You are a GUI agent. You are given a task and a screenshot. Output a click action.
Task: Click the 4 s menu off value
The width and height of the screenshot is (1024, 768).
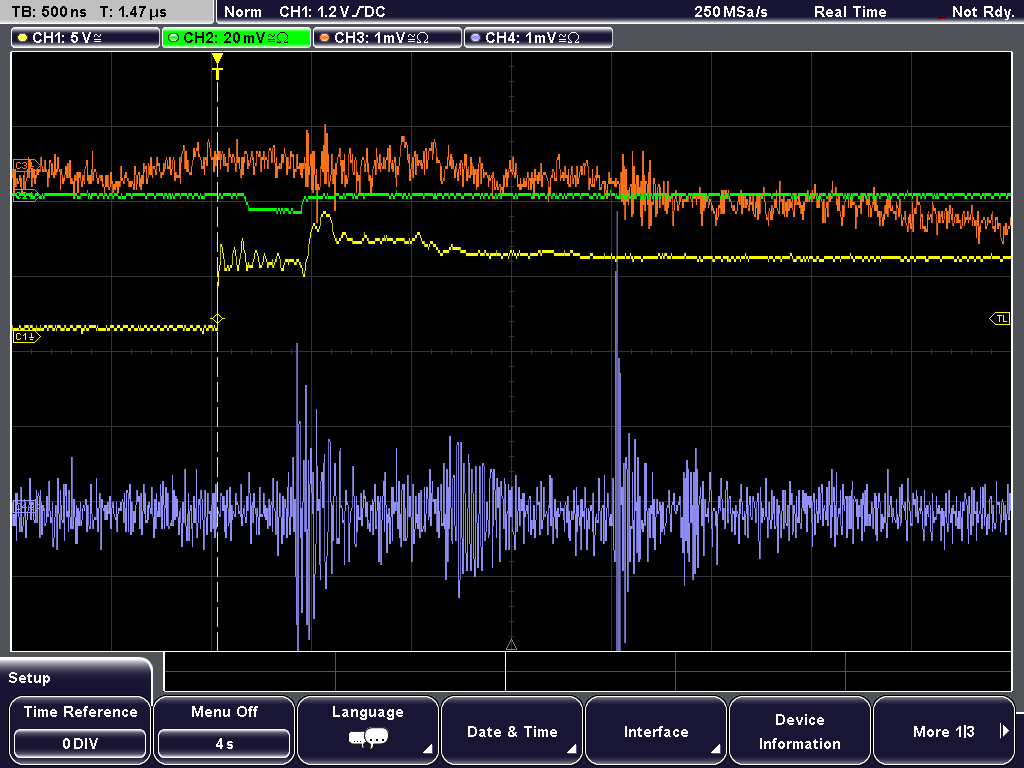[x=224, y=744]
